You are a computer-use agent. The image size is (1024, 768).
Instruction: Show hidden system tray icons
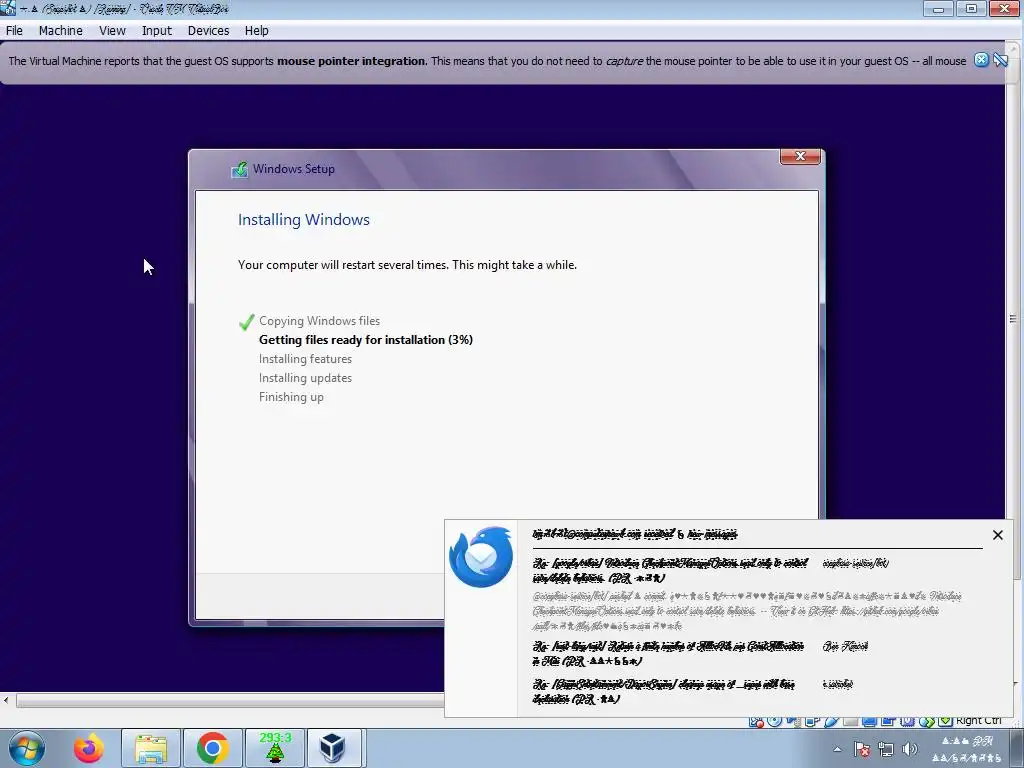click(837, 750)
